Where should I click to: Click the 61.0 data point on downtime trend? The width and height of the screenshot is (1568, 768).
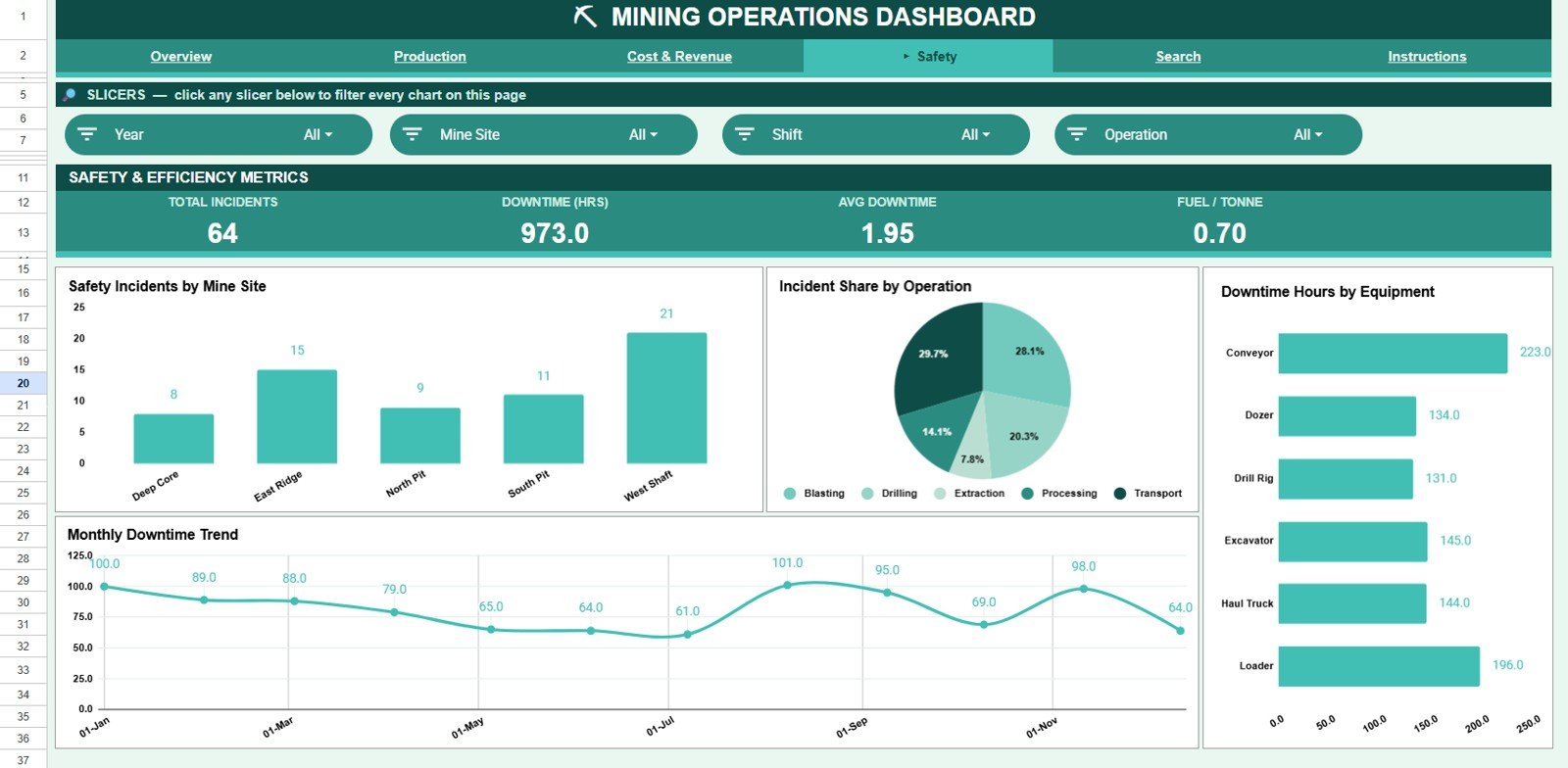coord(687,634)
